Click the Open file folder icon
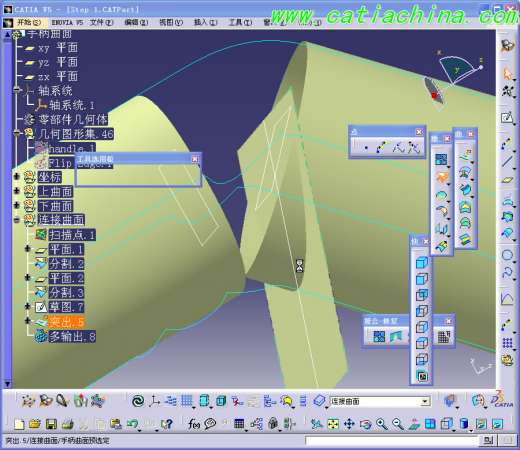The image size is (520, 450). pyautogui.click(x=35, y=424)
